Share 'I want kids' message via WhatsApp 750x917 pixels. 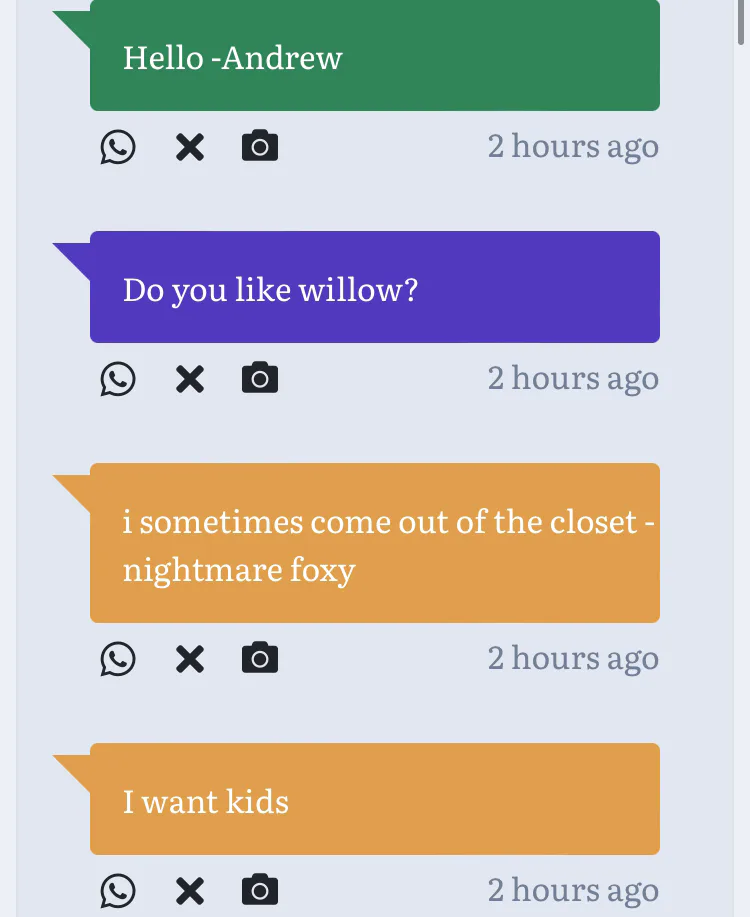118,892
